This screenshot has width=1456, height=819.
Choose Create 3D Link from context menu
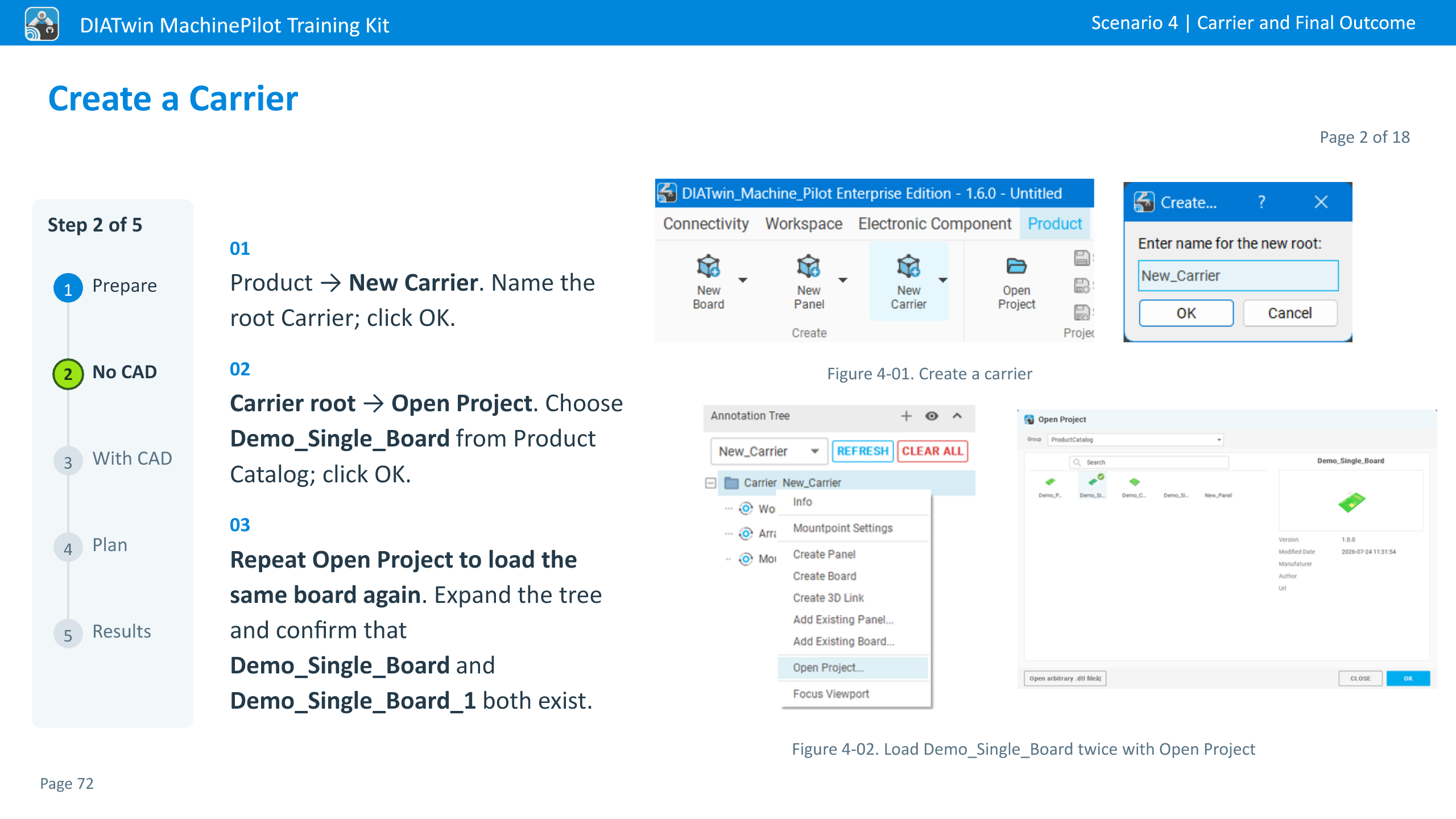(853, 598)
